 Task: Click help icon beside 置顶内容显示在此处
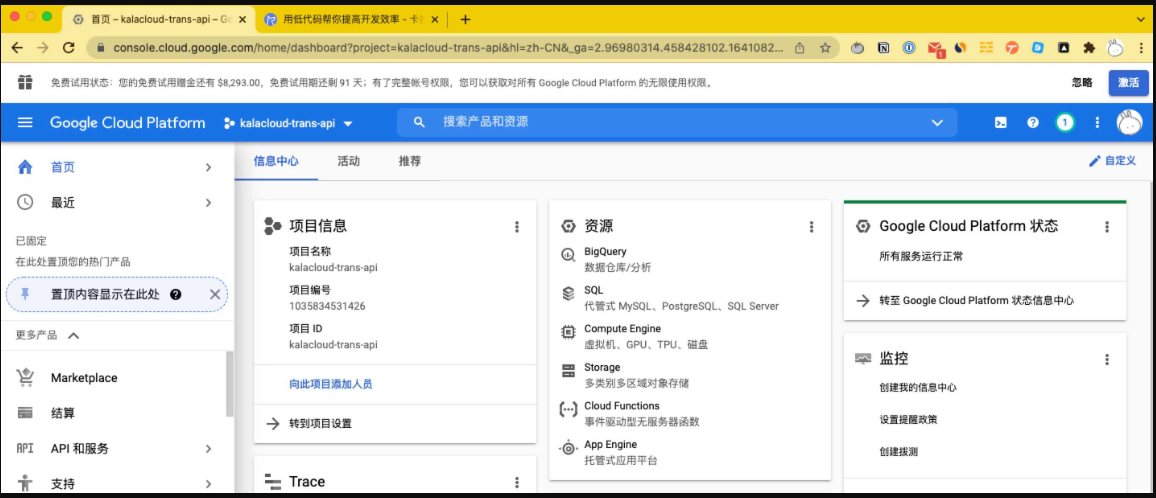coord(175,294)
